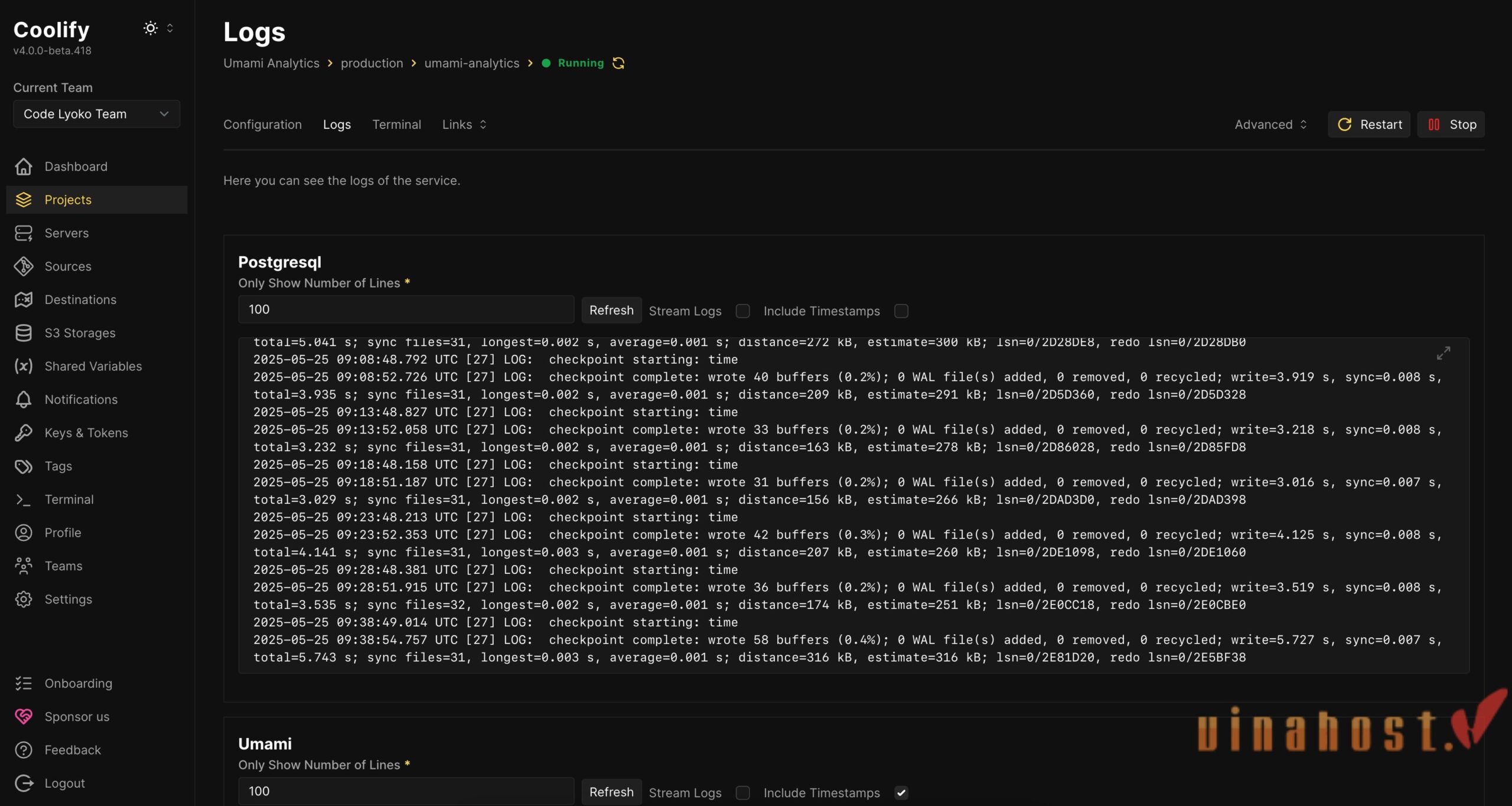Select the Logs tab

coord(337,125)
